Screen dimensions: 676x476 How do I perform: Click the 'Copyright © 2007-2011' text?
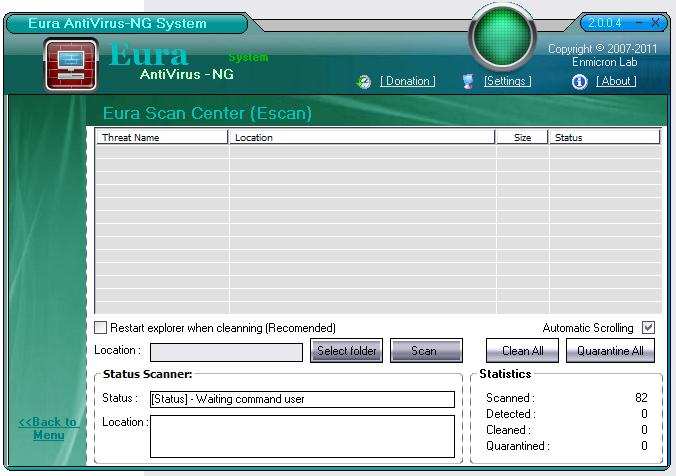(x=603, y=49)
